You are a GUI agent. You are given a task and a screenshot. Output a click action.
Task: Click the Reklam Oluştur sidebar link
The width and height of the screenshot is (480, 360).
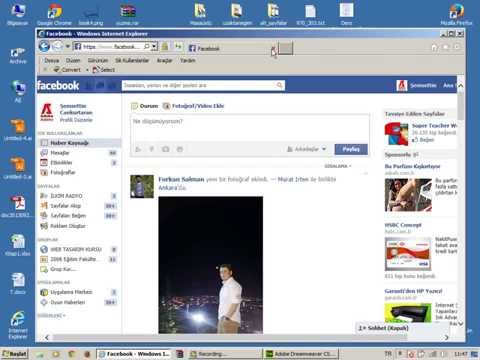68,226
